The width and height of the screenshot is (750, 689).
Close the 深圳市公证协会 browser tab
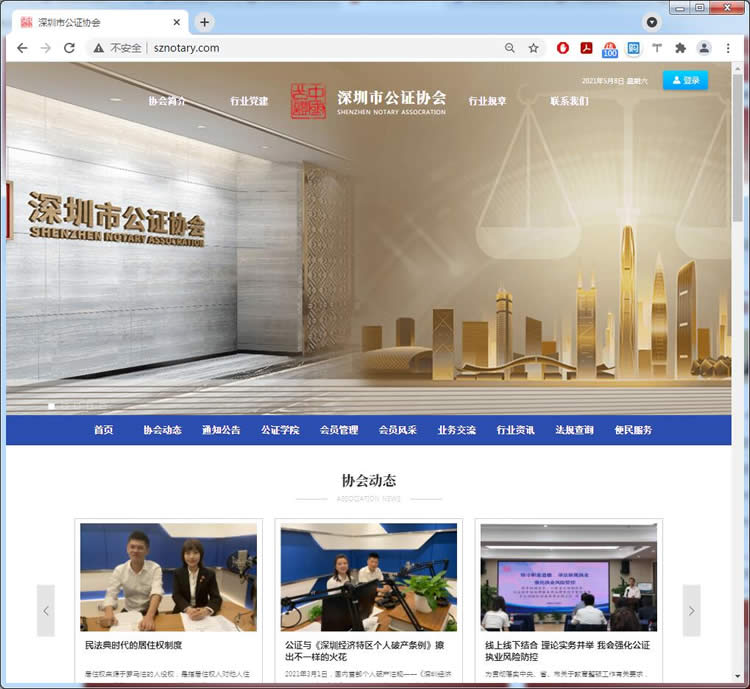(x=176, y=22)
